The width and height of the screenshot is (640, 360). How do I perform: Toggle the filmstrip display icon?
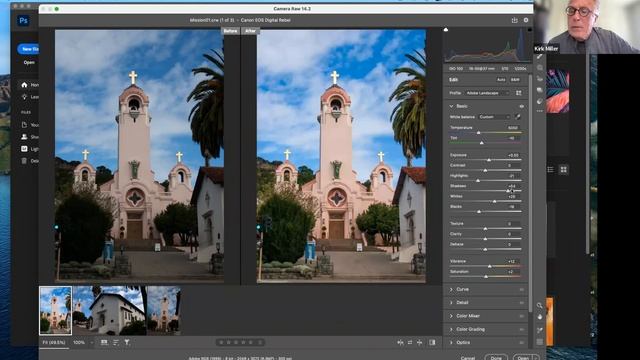coord(104,342)
